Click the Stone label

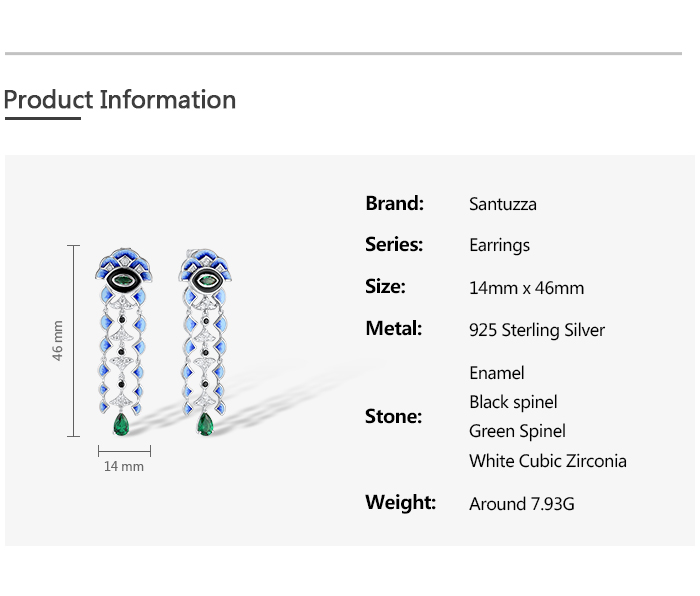pos(393,417)
